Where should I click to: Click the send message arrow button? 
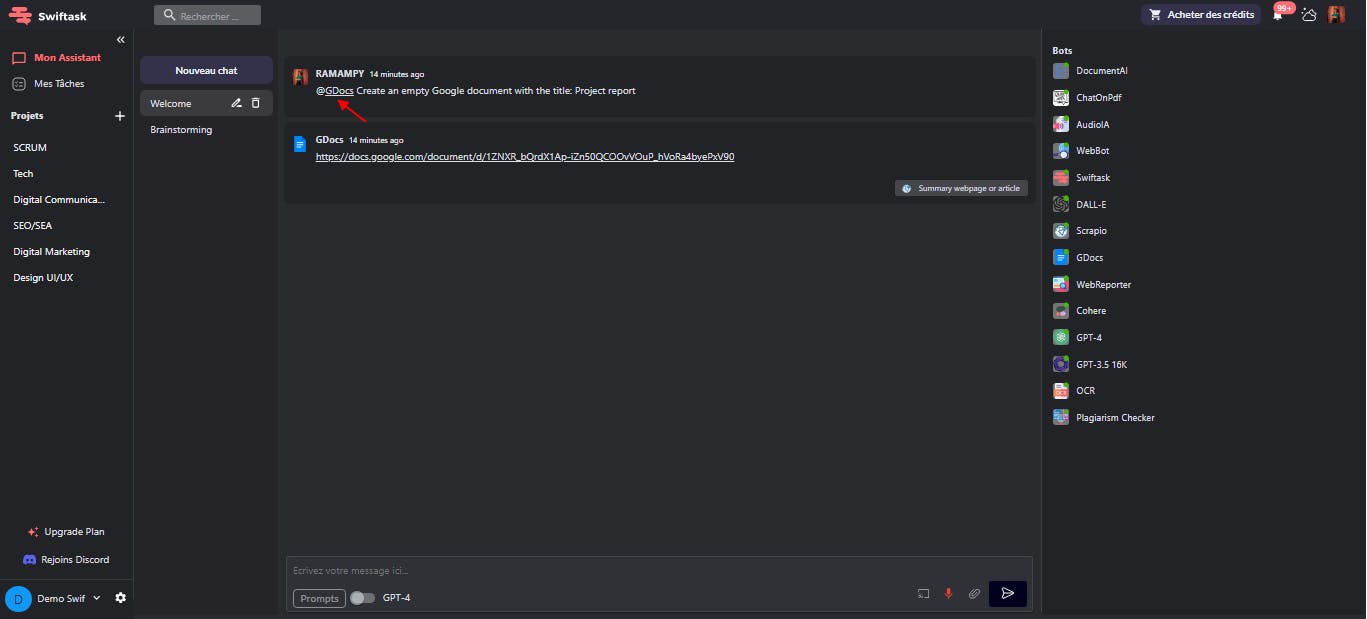[1008, 594]
